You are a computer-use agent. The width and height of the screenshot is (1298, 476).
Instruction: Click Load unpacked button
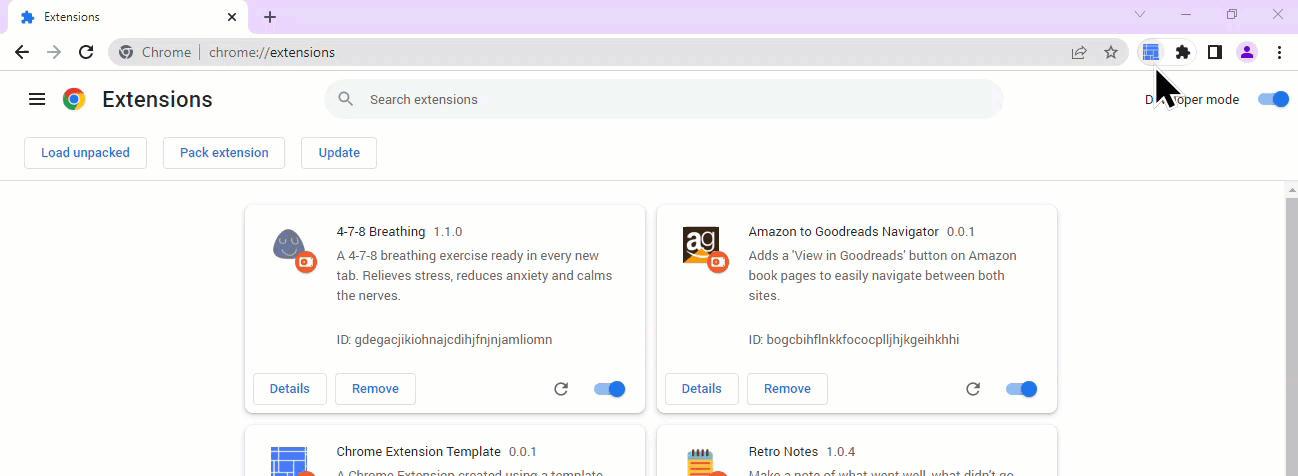coord(85,153)
